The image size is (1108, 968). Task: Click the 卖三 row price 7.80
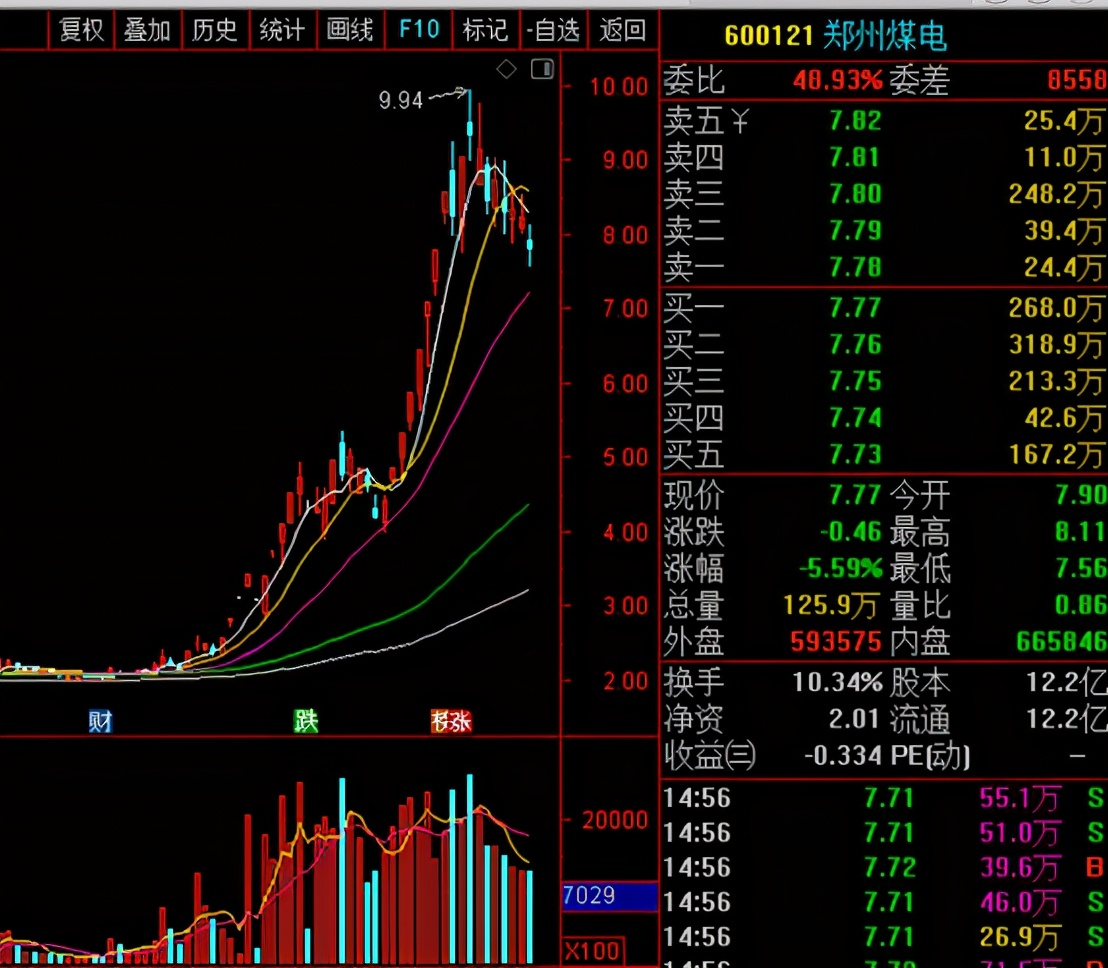(855, 194)
